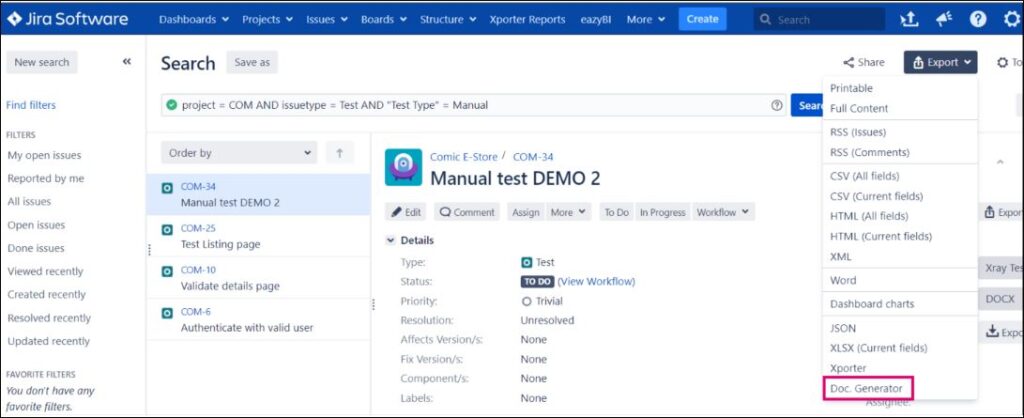Click the settings gear icon
Image resolution: width=1024 pixels, height=418 pixels.
(1011, 19)
